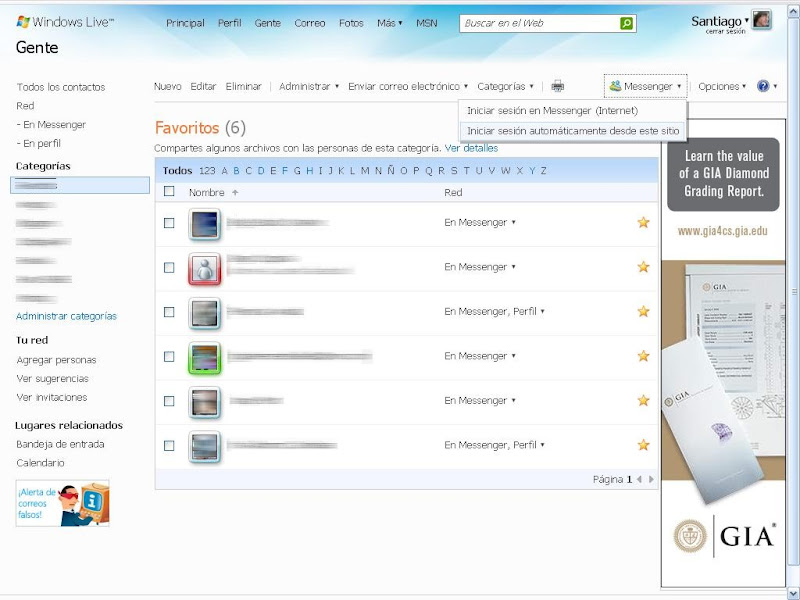Open the GIA Diamond Grading Report ad
Viewport: 800px width, 600px height.
point(723,352)
